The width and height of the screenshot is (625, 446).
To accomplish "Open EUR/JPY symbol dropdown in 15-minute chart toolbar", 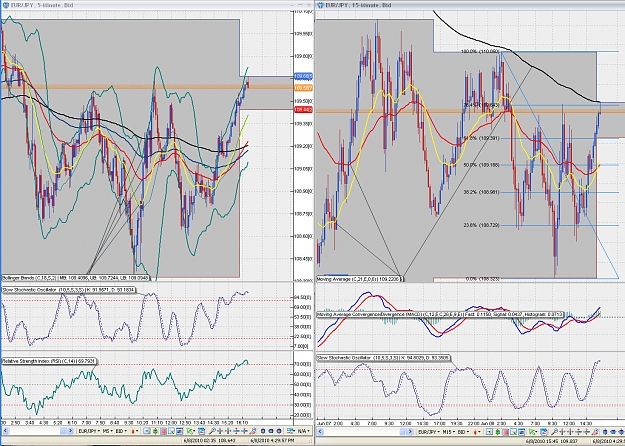I will coord(429,432).
